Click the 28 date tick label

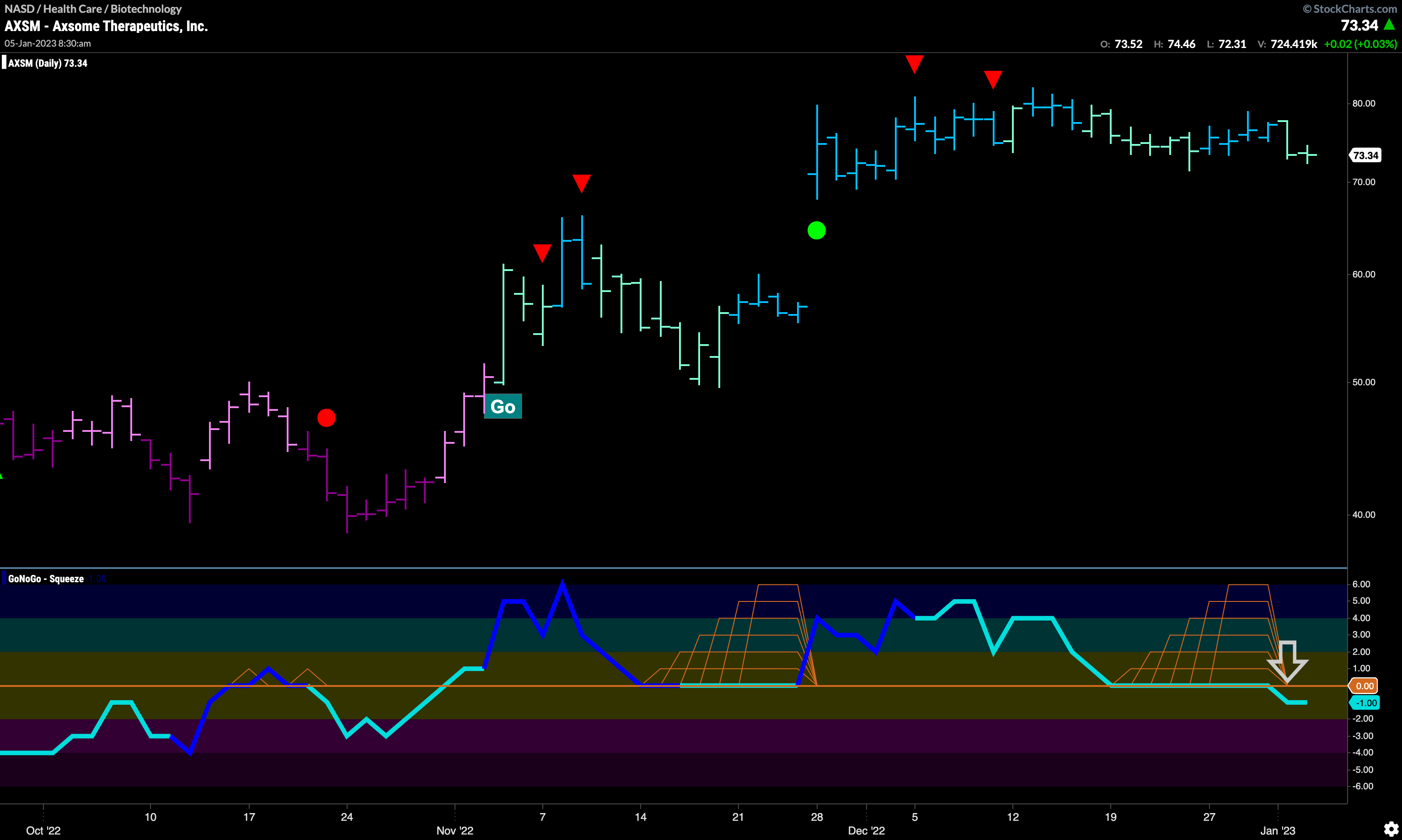tap(817, 817)
